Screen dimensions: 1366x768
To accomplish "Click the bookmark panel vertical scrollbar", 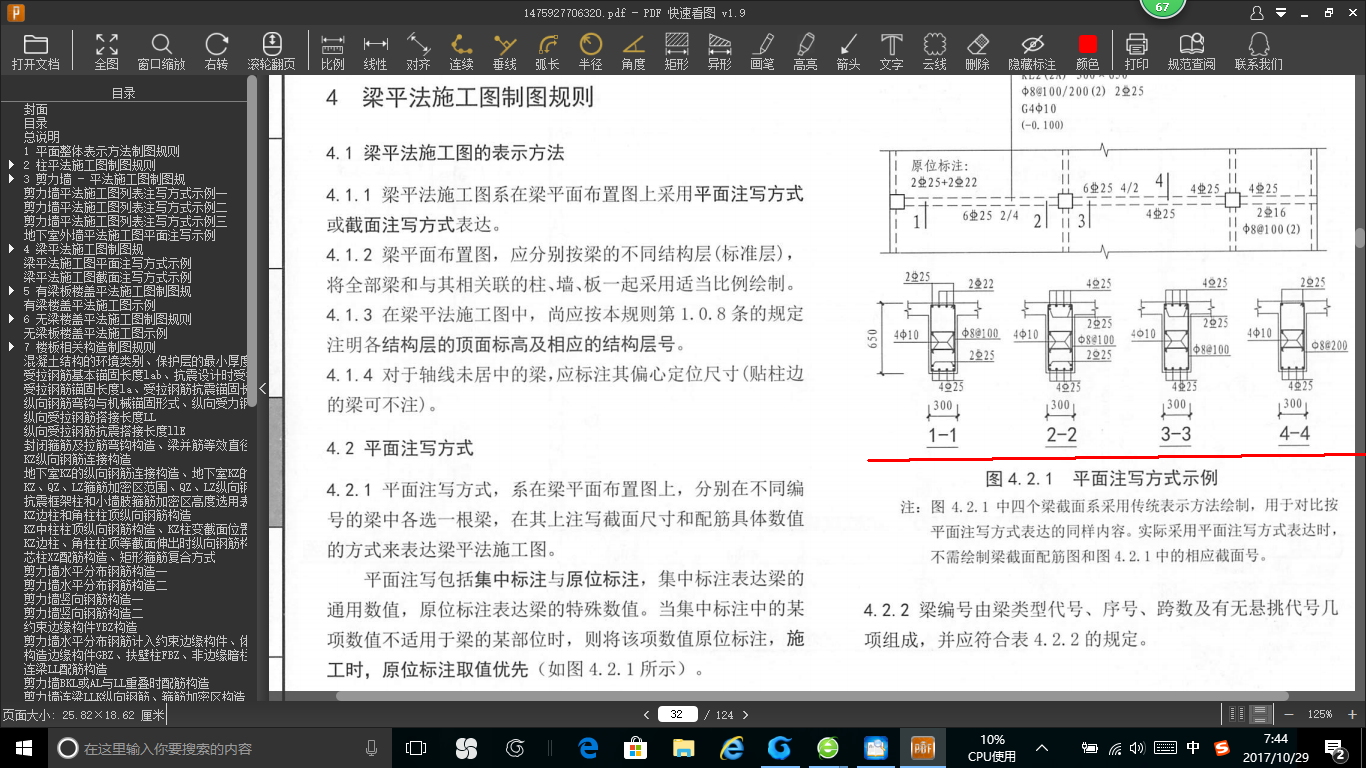I will (252, 240).
